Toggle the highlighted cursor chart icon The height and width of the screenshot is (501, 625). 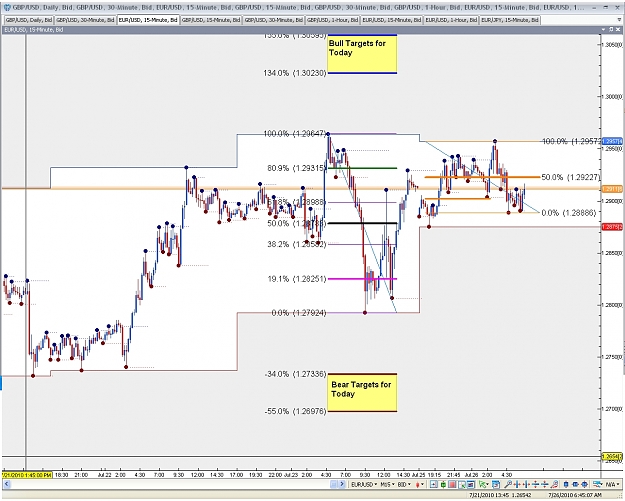(x=462, y=485)
